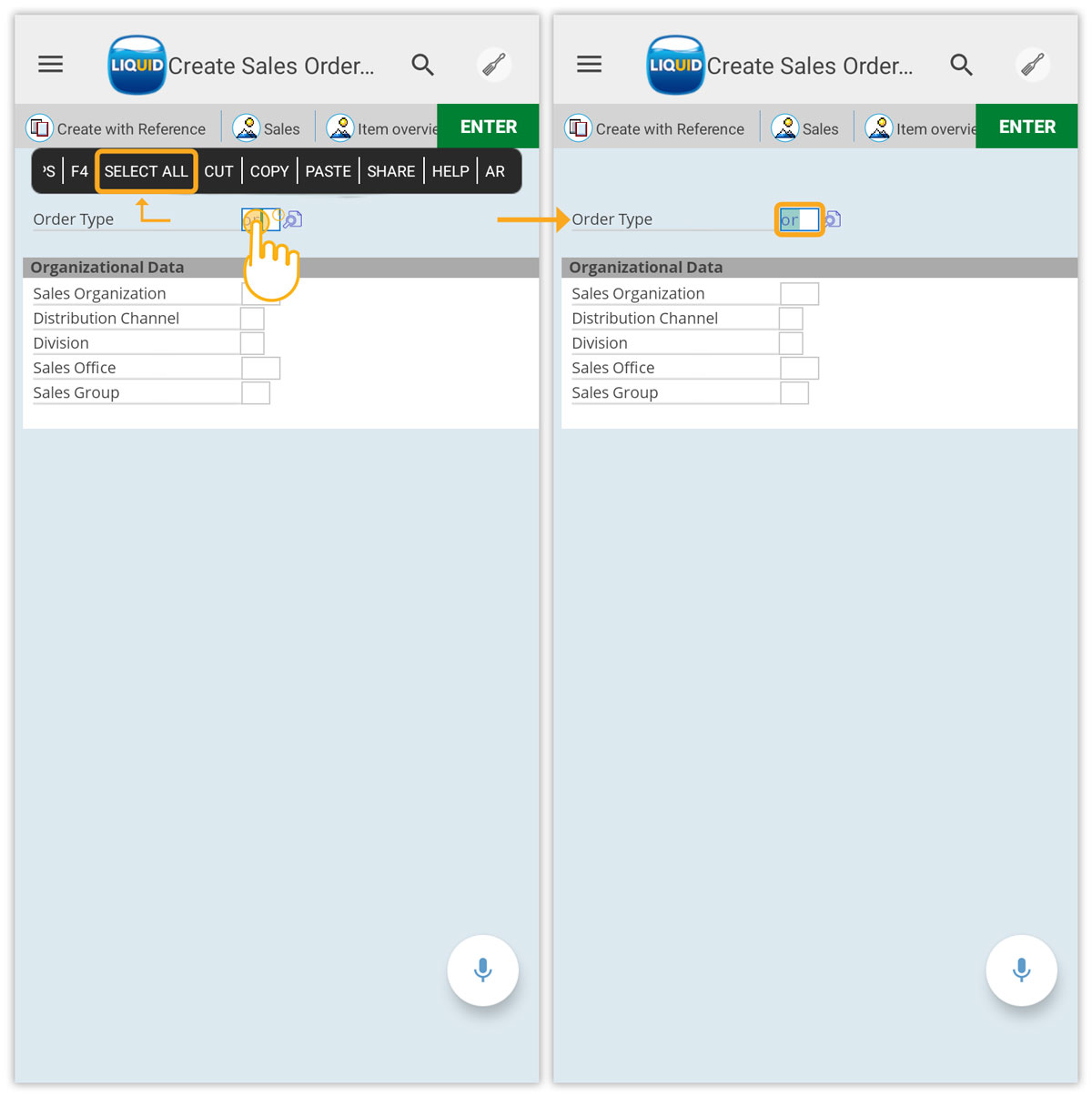Image resolution: width=1092 pixels, height=1097 pixels.
Task: Choose SHARE in context menu
Action: pos(391,171)
